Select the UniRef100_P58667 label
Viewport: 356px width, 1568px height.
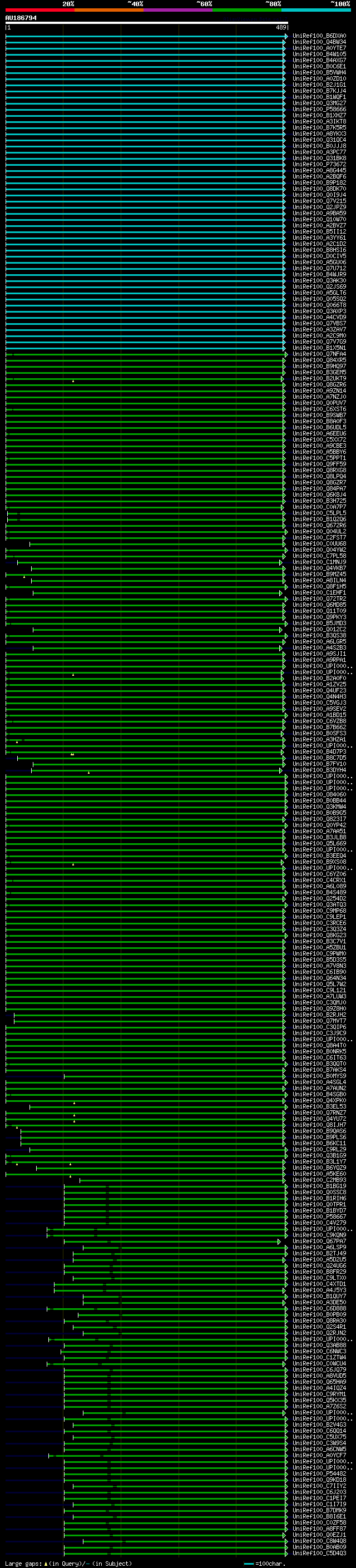click(319, 1218)
